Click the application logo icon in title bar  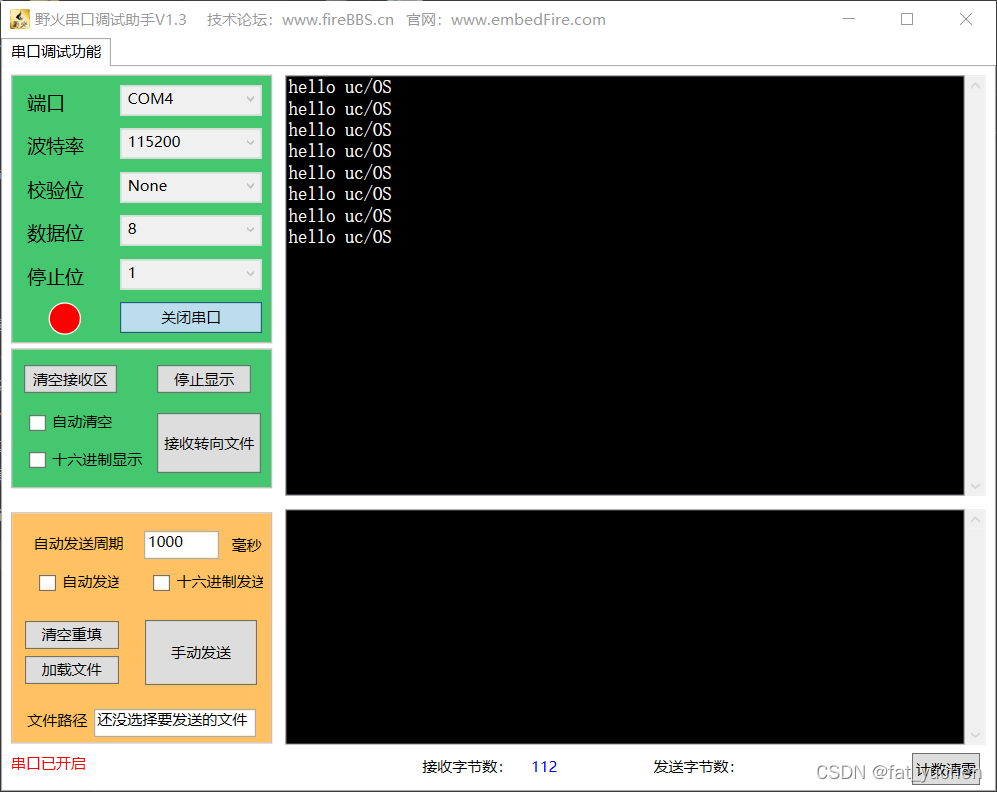[x=19, y=20]
